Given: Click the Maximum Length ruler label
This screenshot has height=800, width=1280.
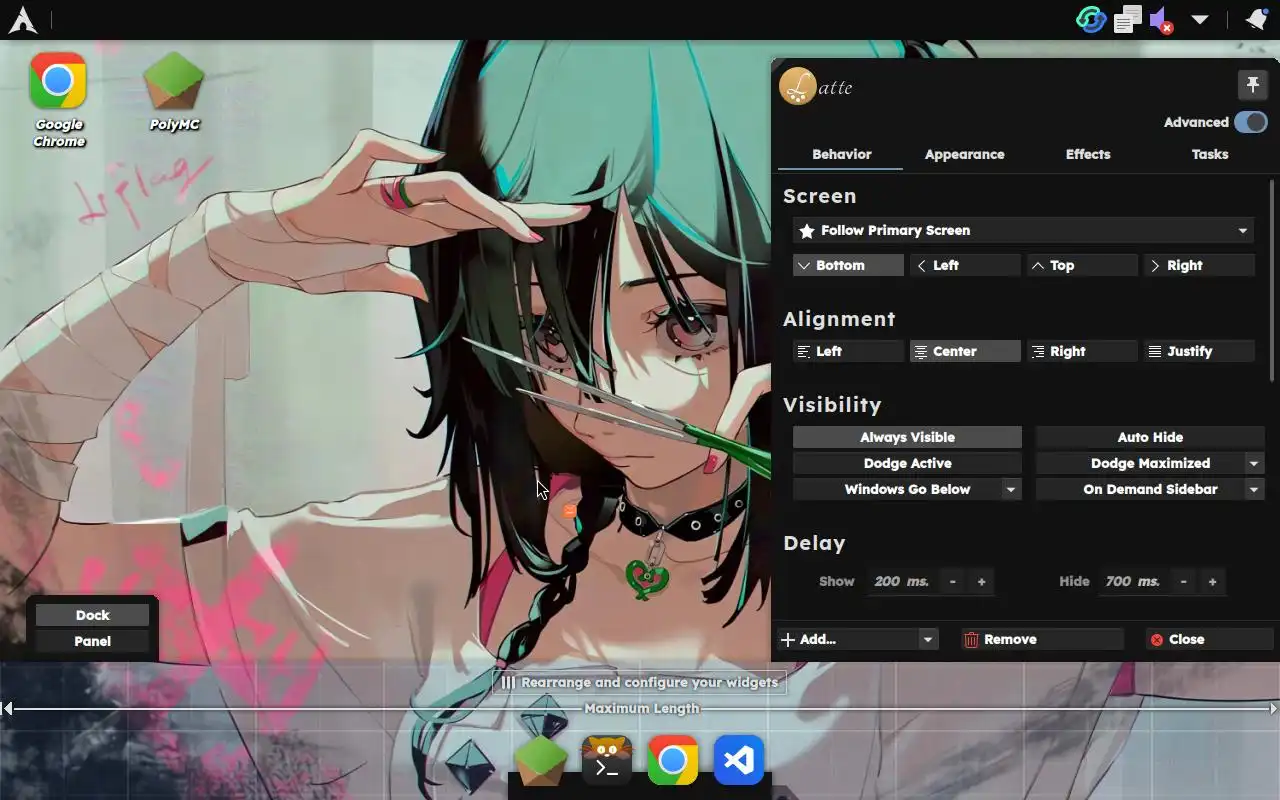Looking at the screenshot, I should (642, 708).
